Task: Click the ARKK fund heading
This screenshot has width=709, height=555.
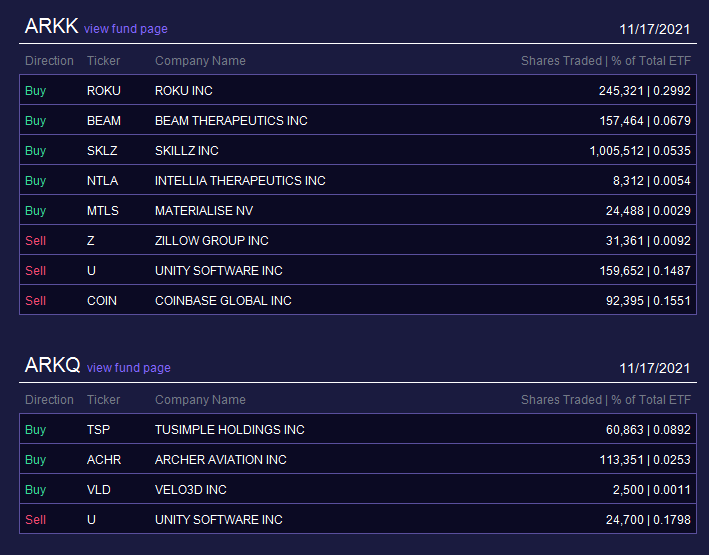Action: coord(52,26)
